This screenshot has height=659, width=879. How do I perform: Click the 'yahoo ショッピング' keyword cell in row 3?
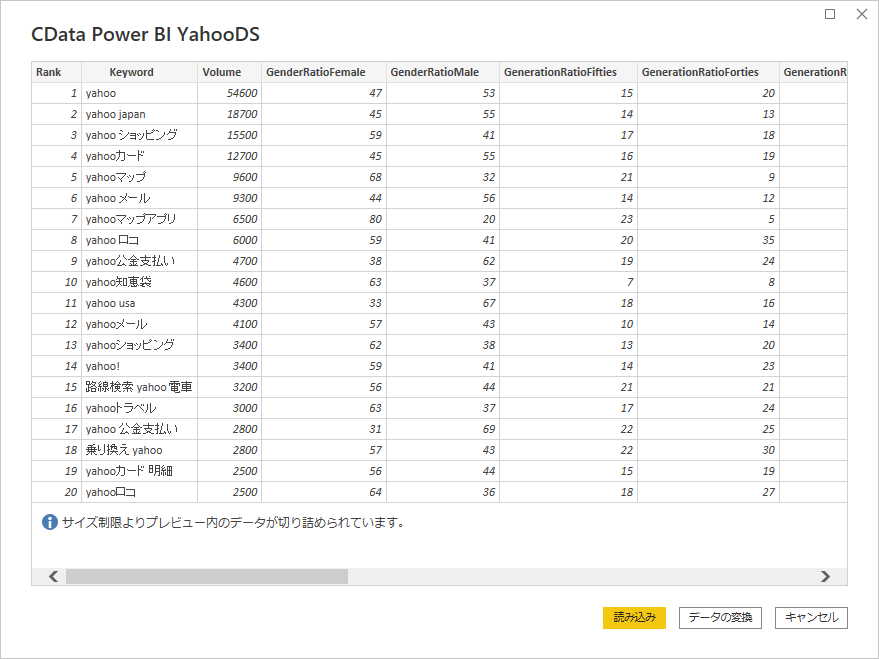coord(140,135)
